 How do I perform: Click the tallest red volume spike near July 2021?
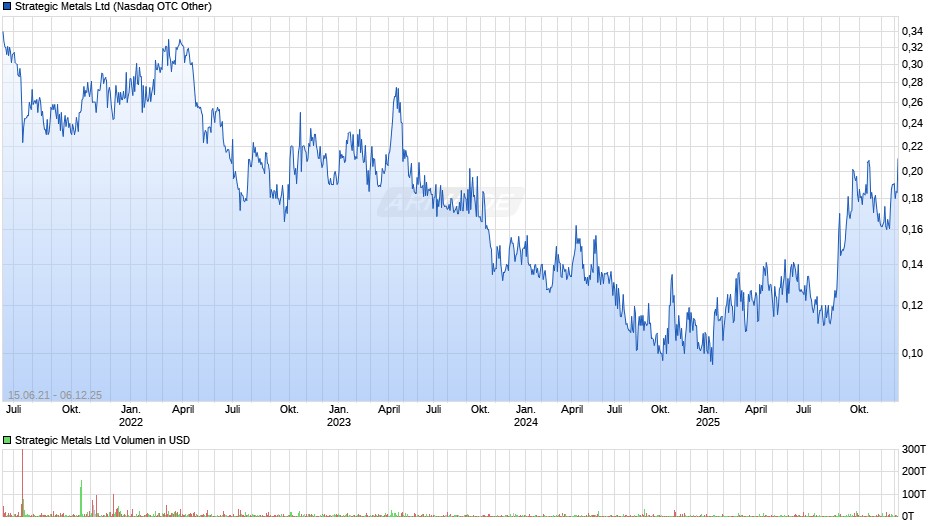[x=22, y=483]
